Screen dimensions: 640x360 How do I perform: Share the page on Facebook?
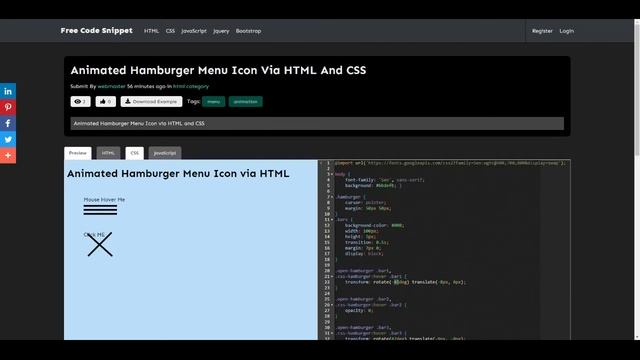click(x=8, y=123)
